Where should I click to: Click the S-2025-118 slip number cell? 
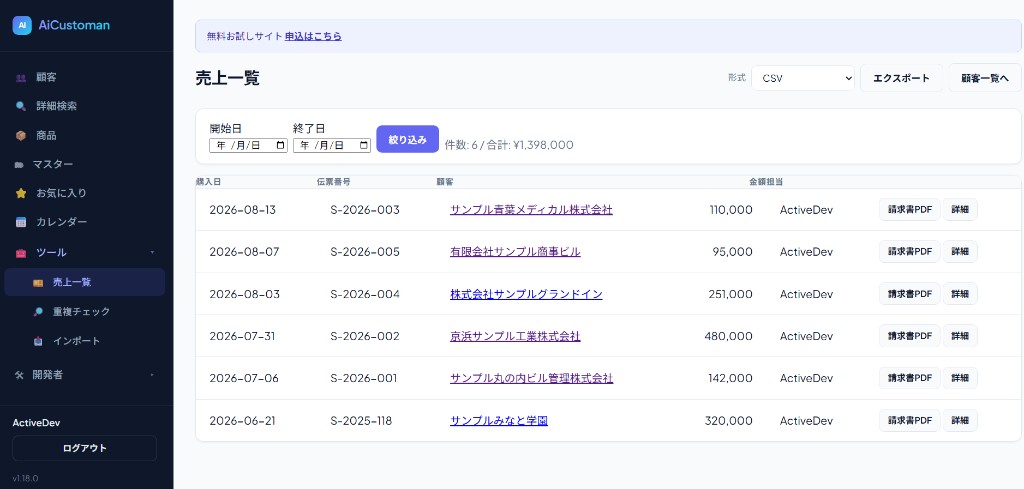361,421
